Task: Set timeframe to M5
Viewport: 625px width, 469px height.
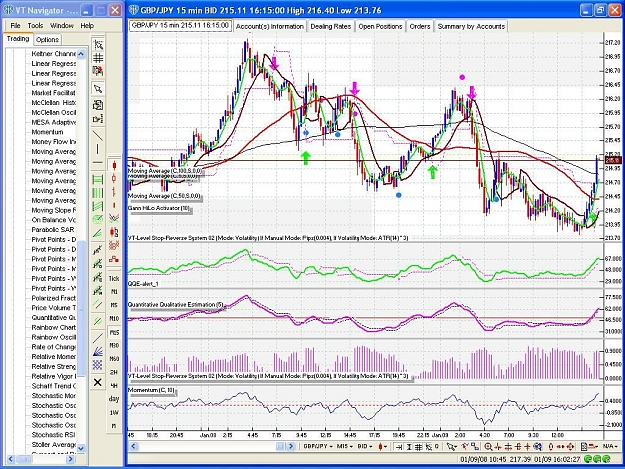Action: click(114, 305)
